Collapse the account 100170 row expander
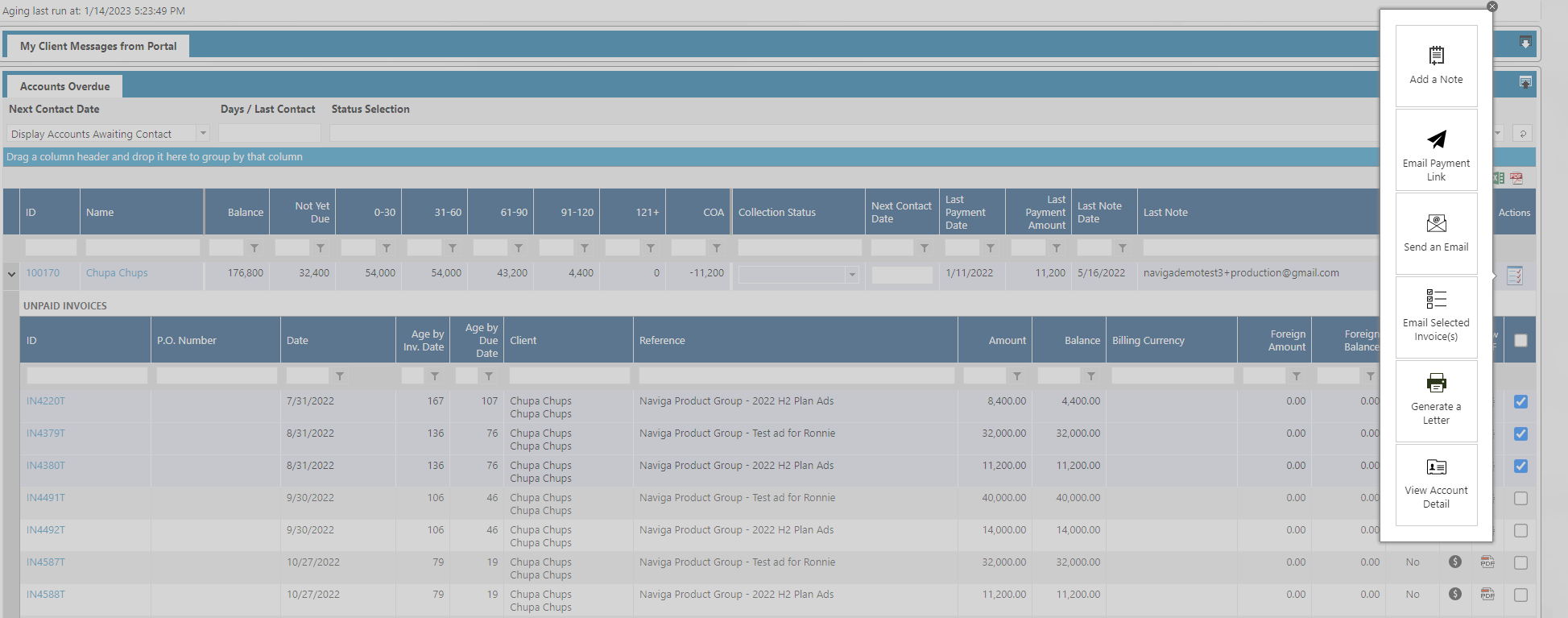Screen dimensions: 1568x618 (11, 274)
